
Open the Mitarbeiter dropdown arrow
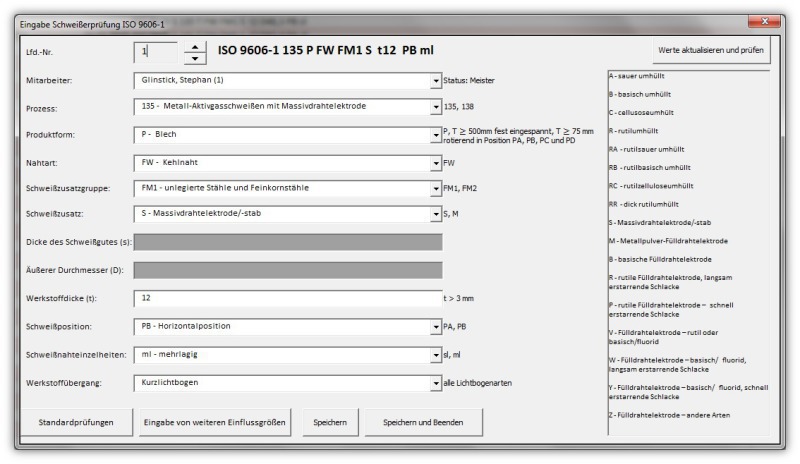click(x=435, y=82)
